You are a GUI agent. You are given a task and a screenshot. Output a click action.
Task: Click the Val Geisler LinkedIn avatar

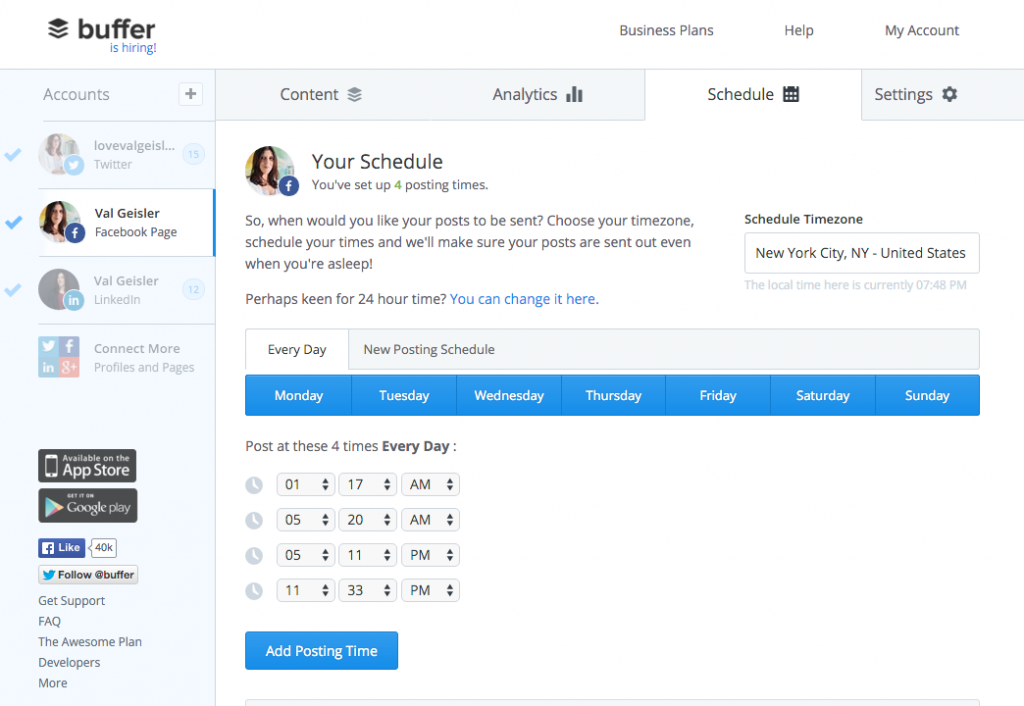[60, 290]
